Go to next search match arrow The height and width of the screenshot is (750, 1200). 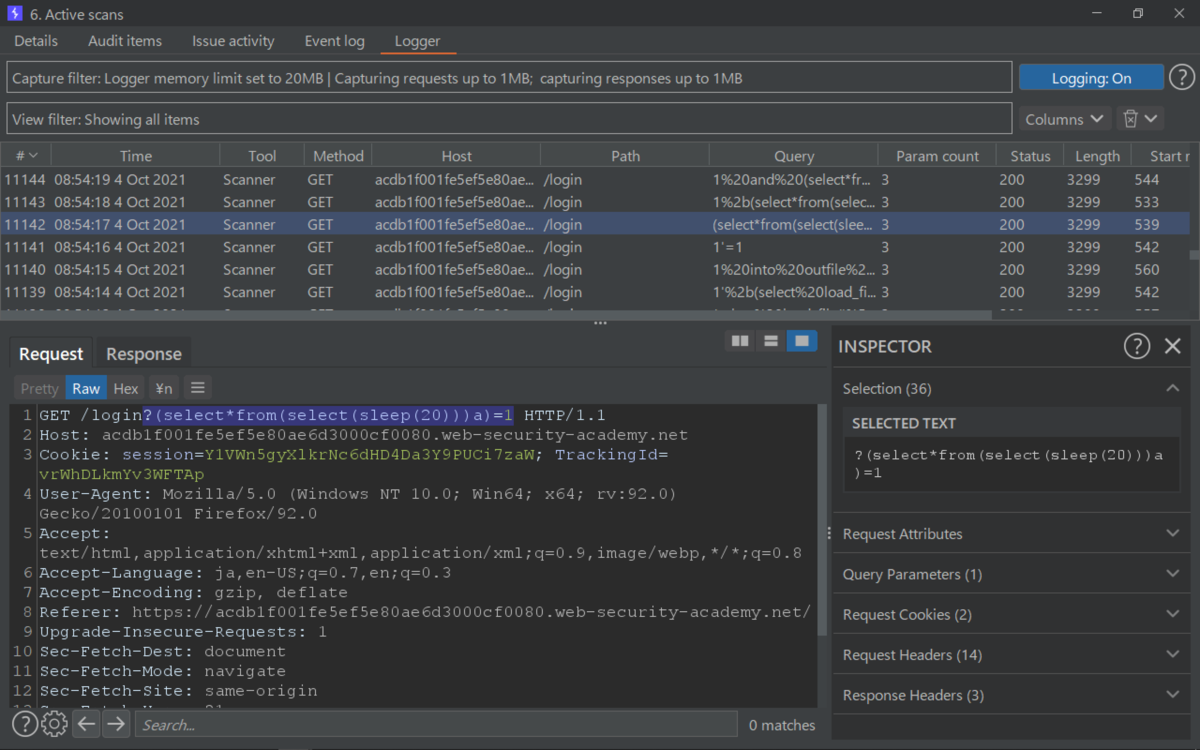coord(117,724)
